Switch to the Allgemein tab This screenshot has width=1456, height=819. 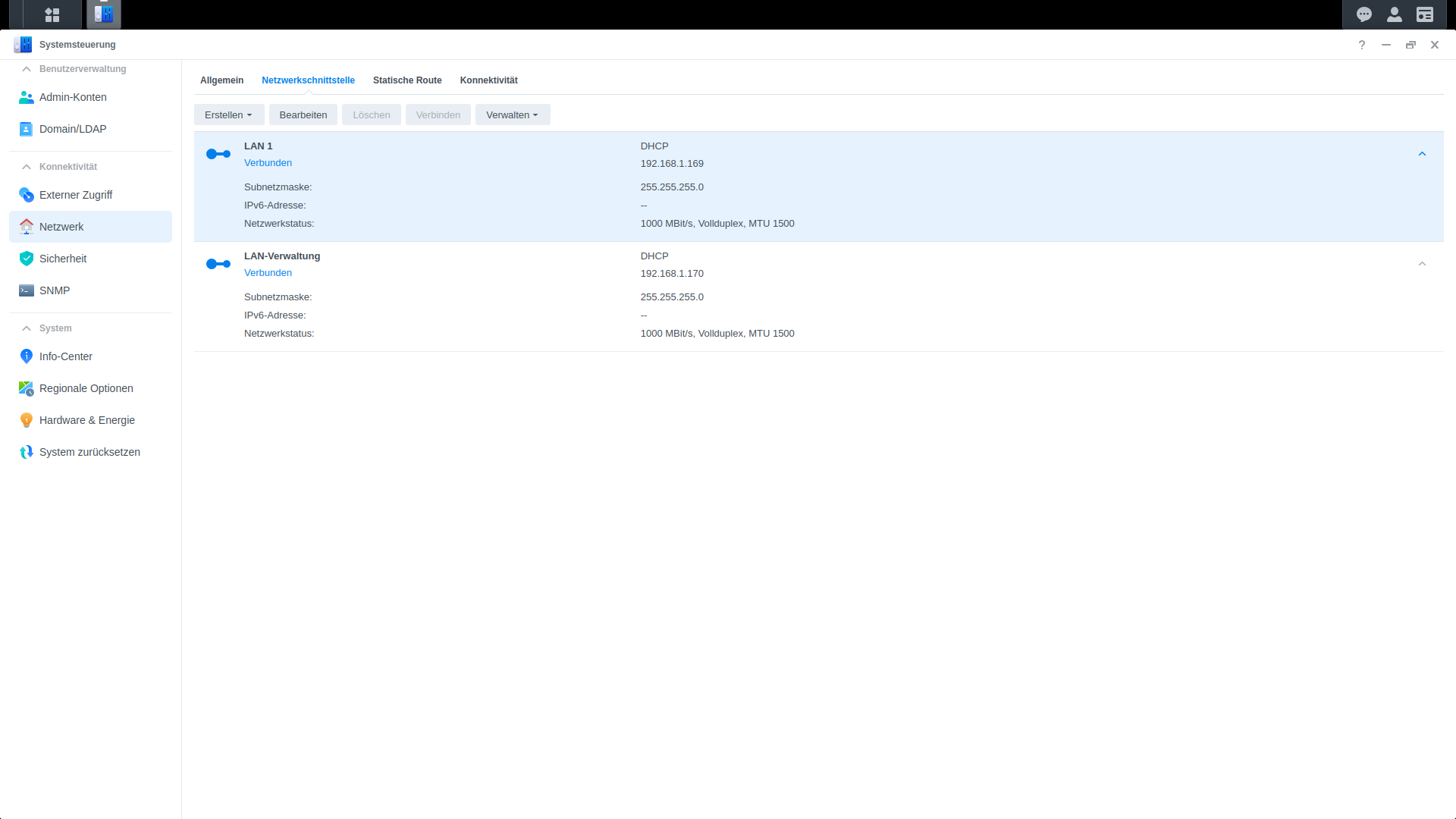pyautogui.click(x=221, y=80)
